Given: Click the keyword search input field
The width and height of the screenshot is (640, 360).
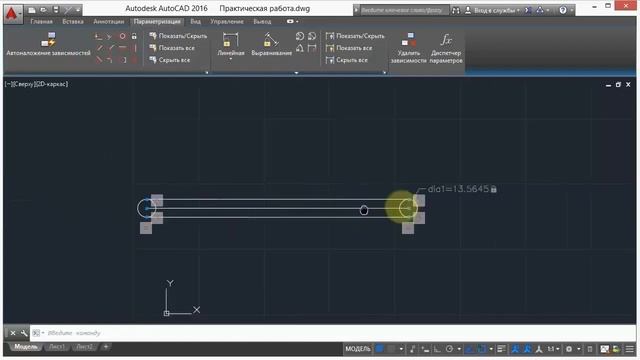Looking at the screenshot, I should 404,10.
